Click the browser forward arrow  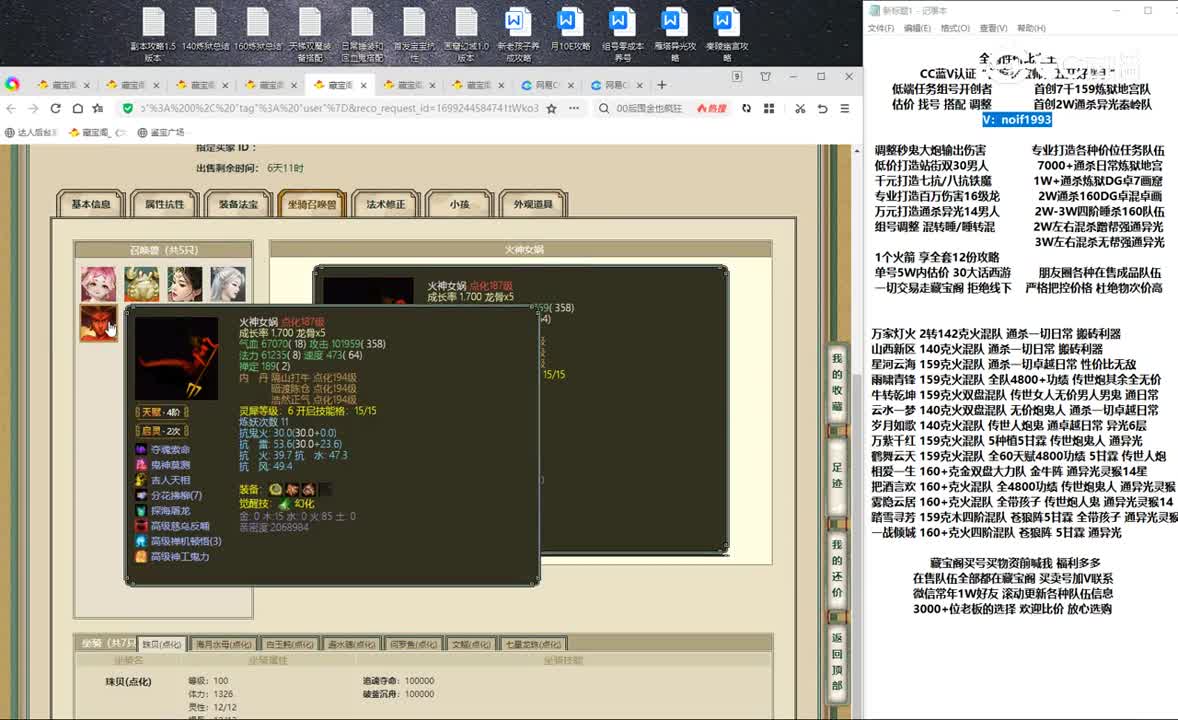pos(33,108)
